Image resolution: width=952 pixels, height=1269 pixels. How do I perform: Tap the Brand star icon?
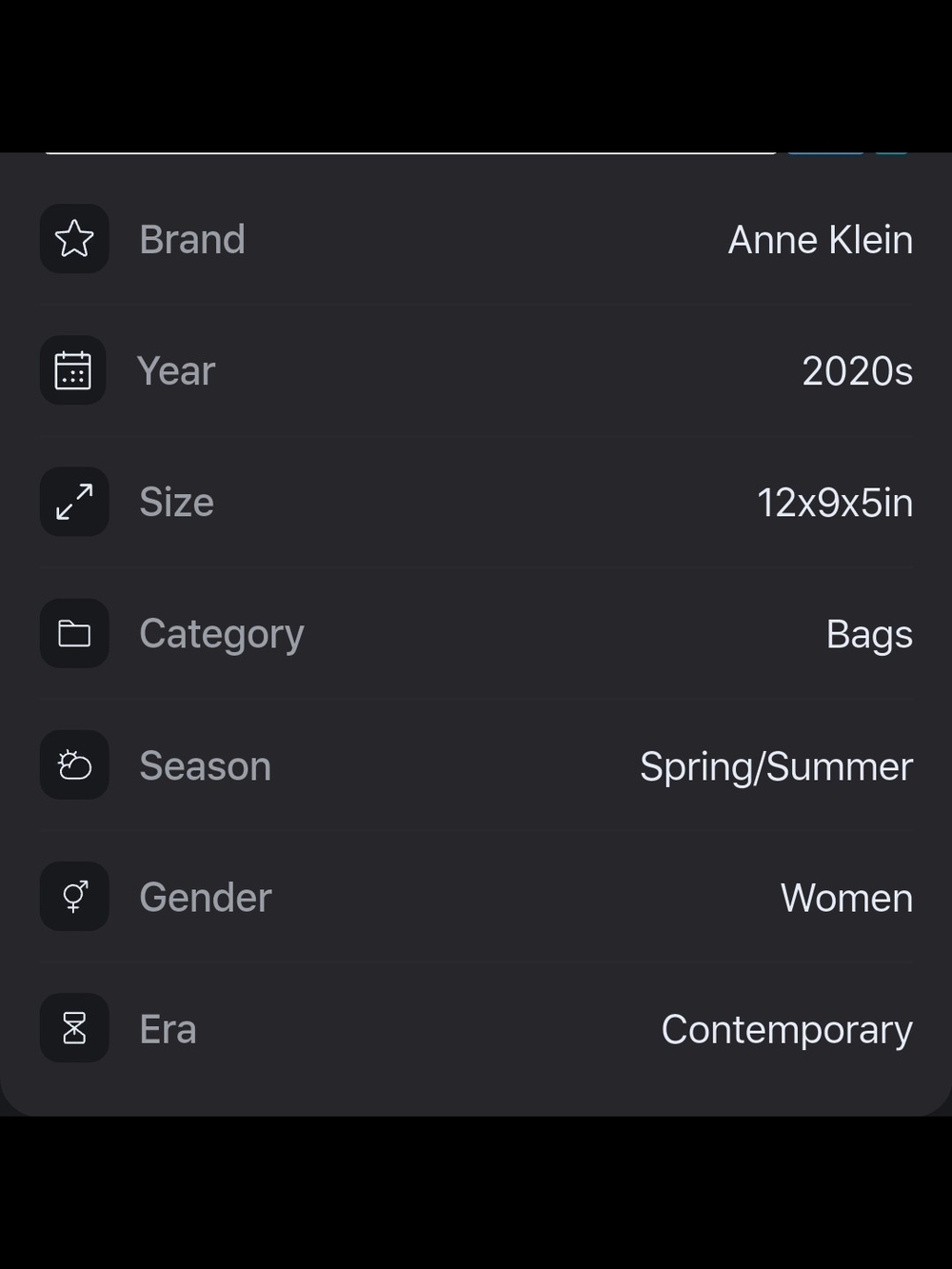coord(74,239)
